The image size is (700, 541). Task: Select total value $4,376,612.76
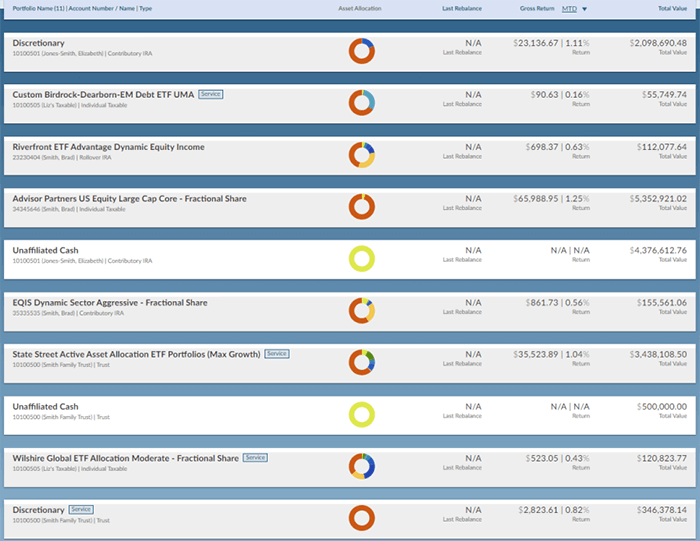pos(658,250)
